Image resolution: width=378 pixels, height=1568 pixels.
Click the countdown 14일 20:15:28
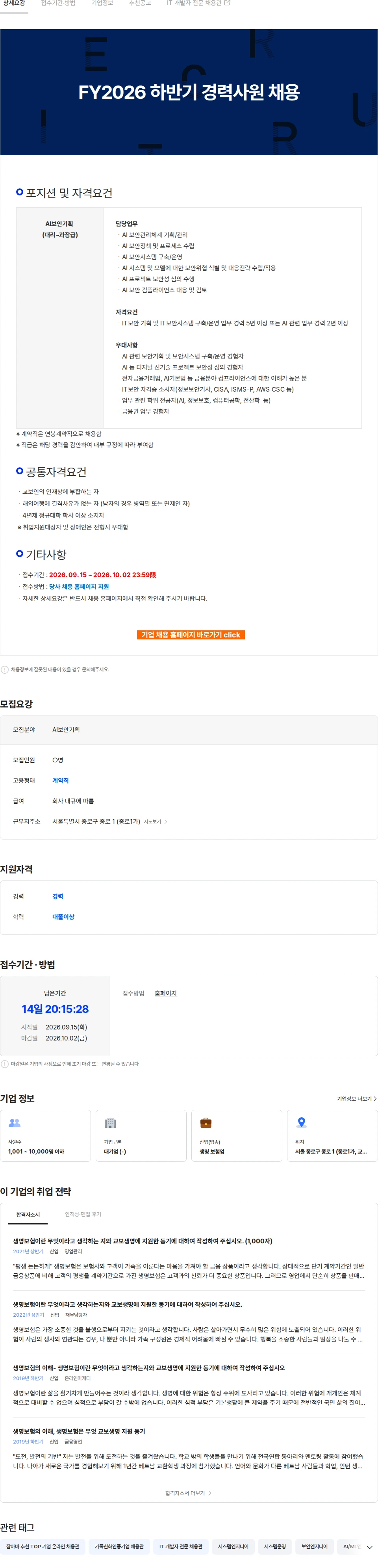(55, 1009)
